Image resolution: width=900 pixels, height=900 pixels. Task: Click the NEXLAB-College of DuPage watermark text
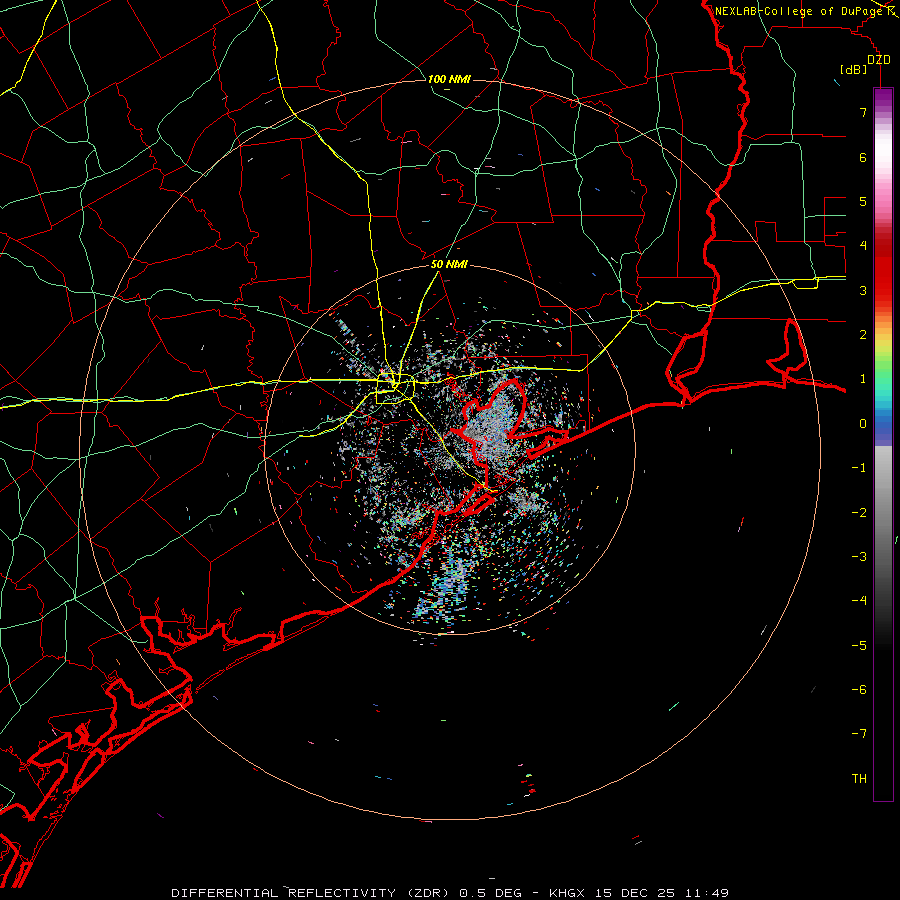coord(798,11)
